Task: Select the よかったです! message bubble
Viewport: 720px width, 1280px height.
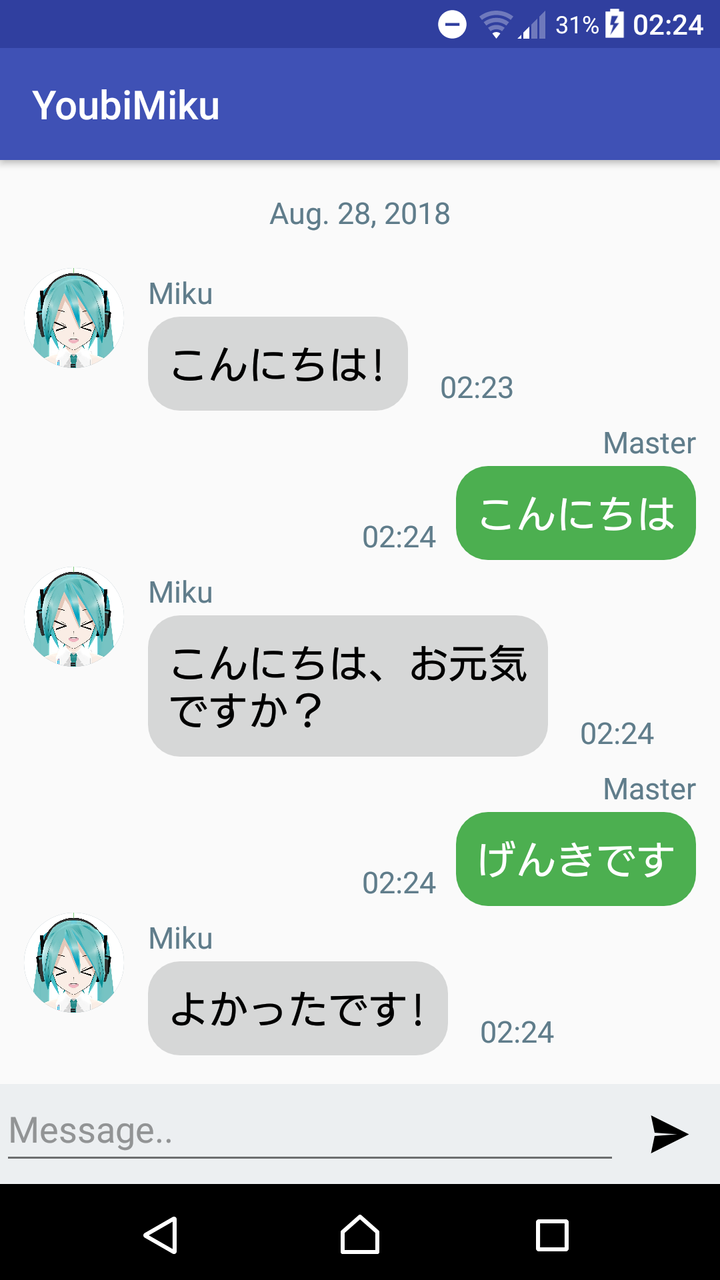Action: 298,1008
